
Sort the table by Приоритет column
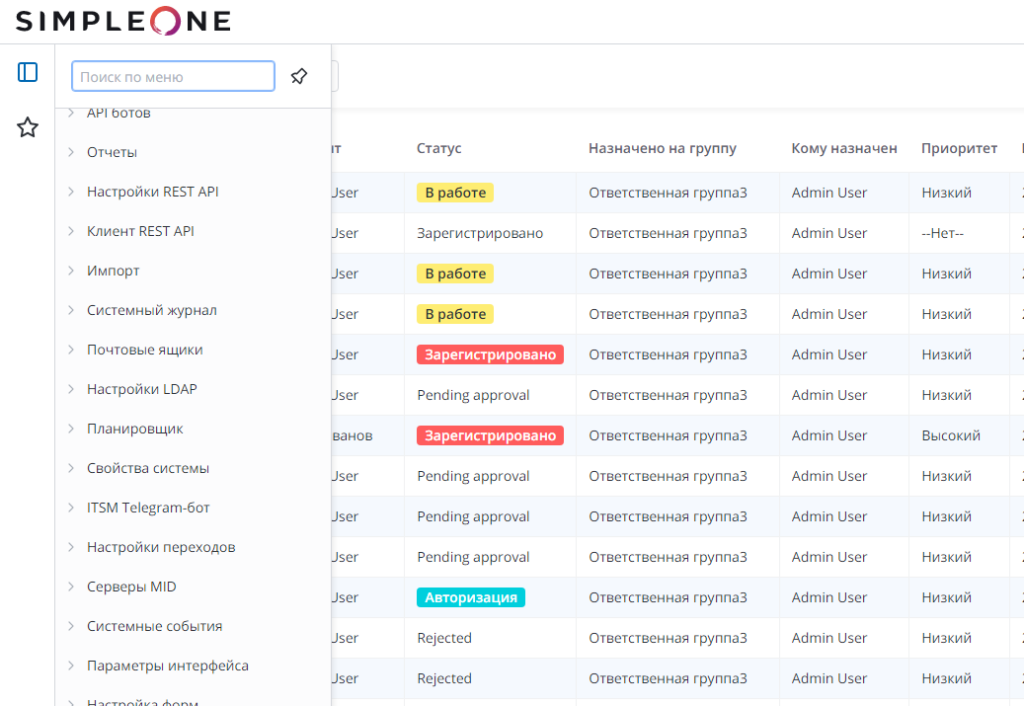tap(959, 147)
